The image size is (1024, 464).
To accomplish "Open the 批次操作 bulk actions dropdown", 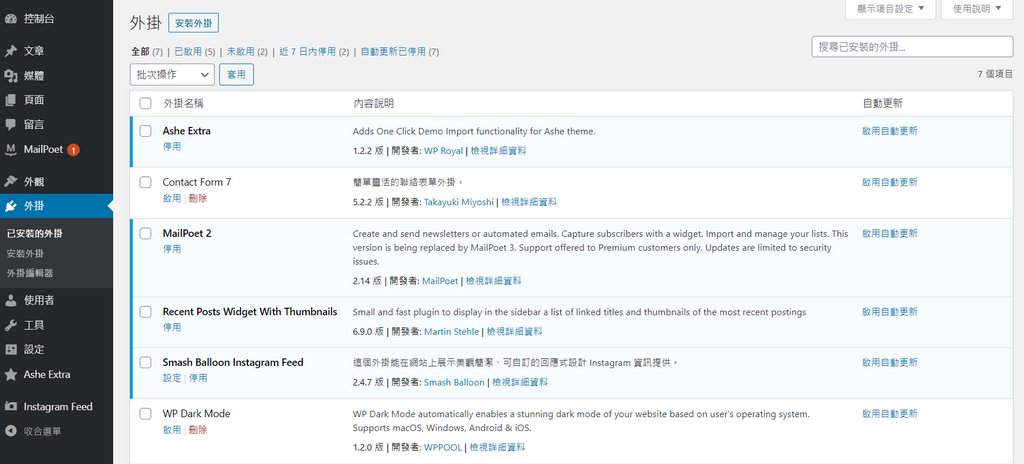I will 172,74.
